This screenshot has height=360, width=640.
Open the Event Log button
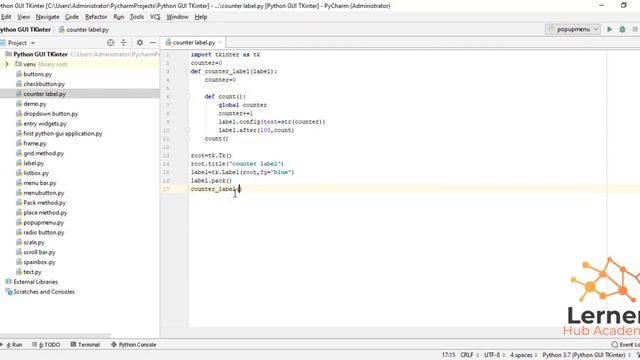pyautogui.click(x=626, y=345)
